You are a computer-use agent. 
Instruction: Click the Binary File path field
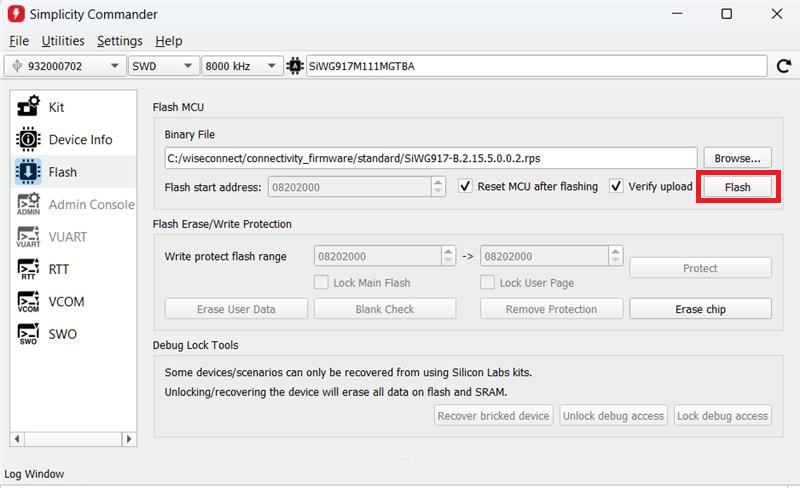[431, 158]
